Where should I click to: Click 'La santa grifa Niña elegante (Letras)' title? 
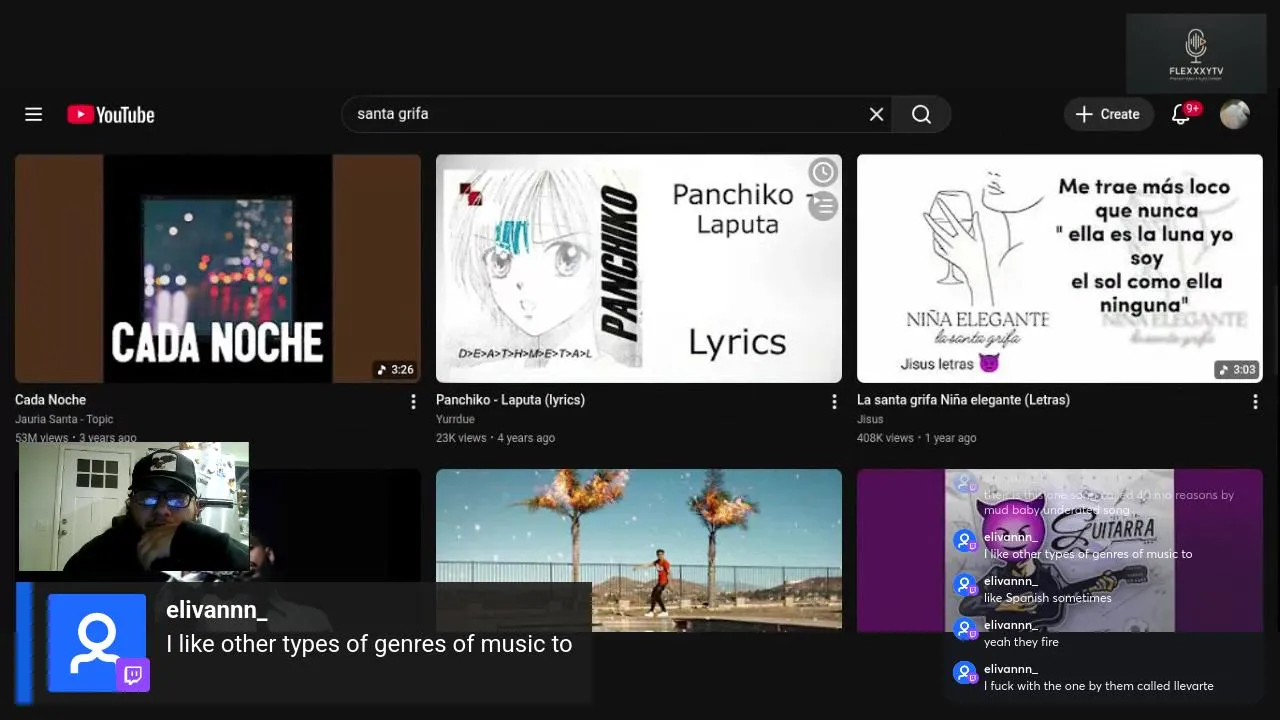tap(963, 400)
